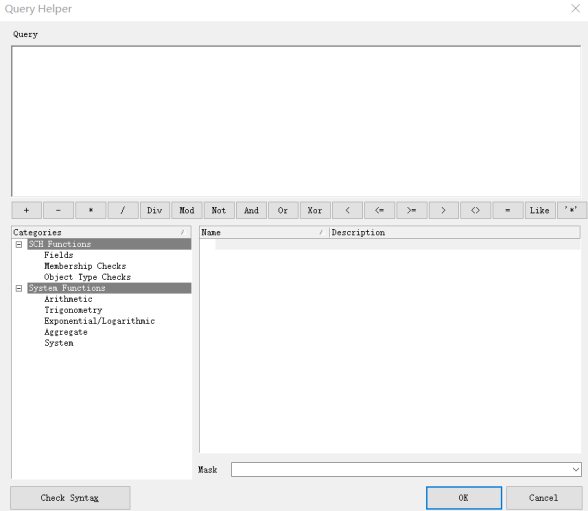Image resolution: width=588 pixels, height=511 pixels.
Task: Select the System subcategory
Action: coord(59,343)
